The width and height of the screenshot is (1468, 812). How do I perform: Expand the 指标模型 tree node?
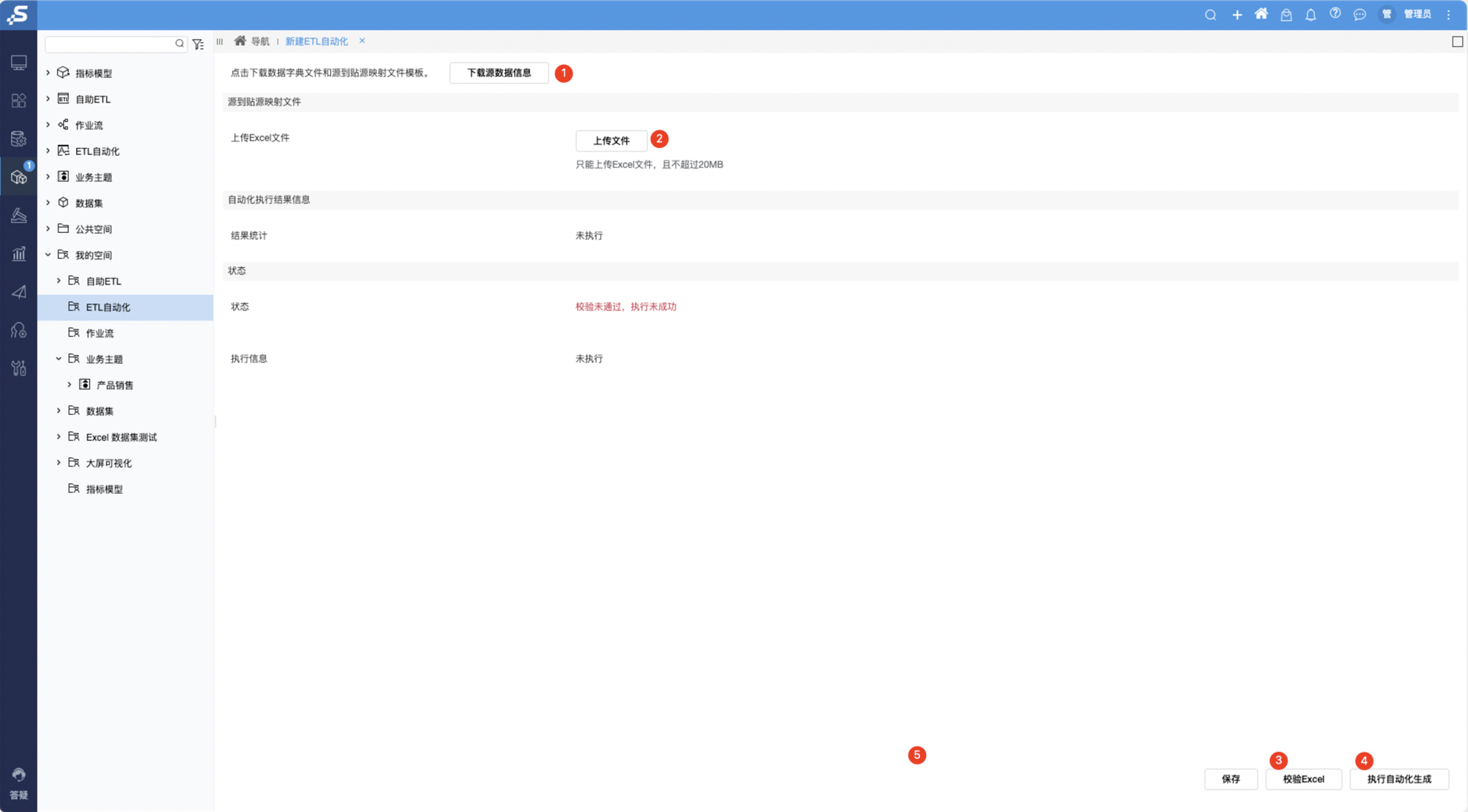coord(48,73)
